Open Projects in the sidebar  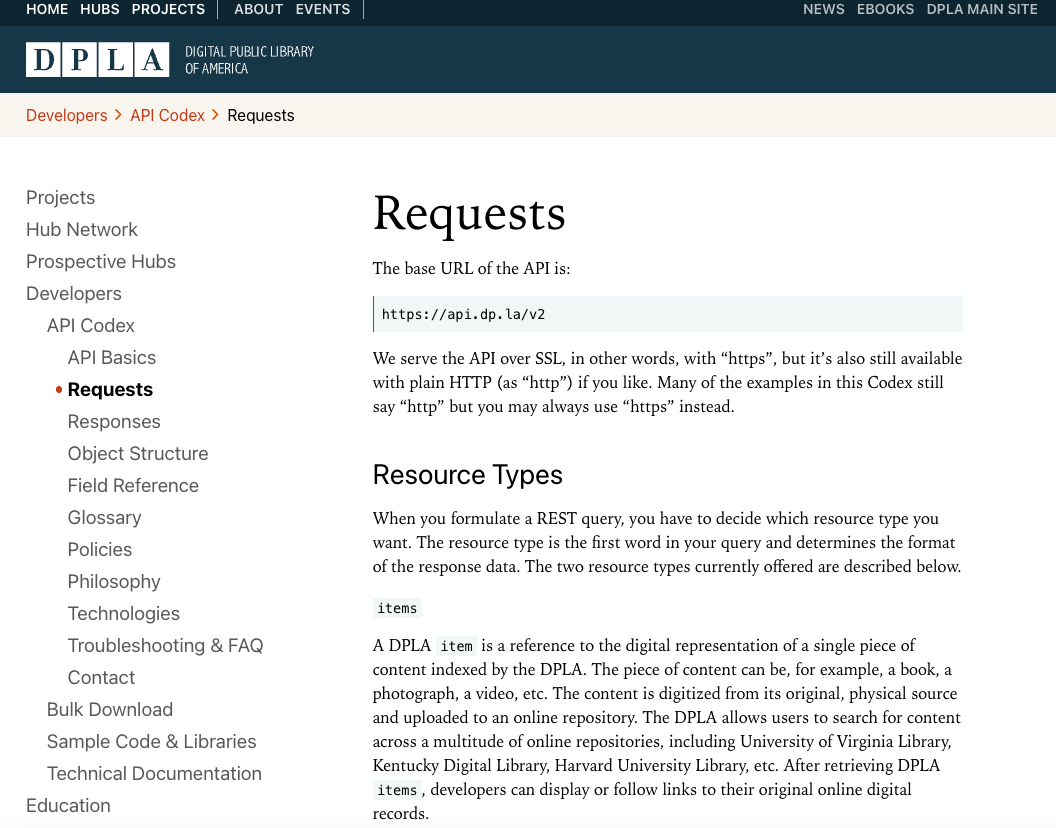click(61, 197)
